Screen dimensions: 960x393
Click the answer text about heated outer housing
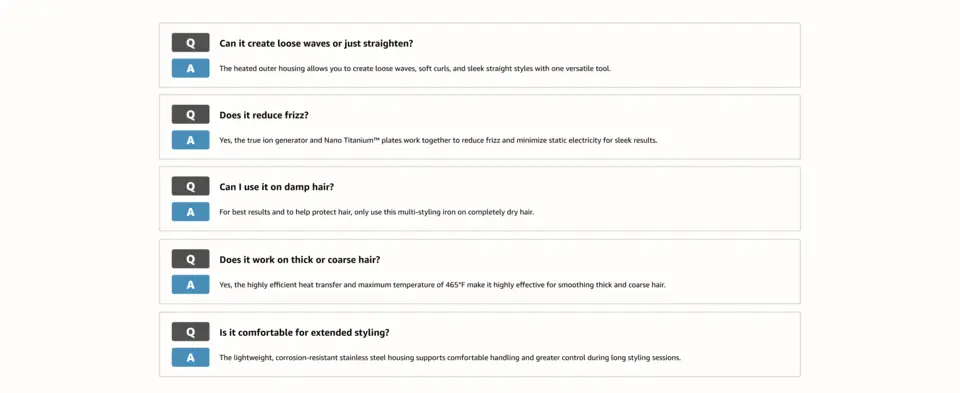(x=415, y=69)
